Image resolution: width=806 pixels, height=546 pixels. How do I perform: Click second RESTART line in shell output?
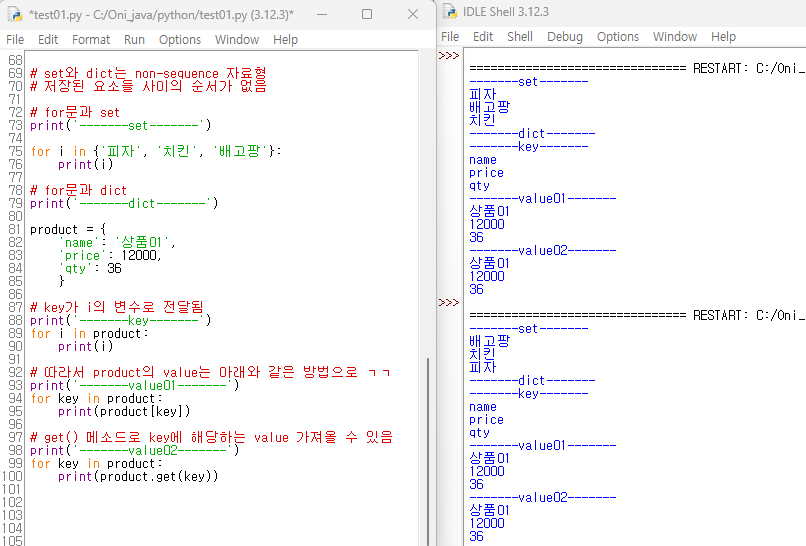[x=637, y=315]
